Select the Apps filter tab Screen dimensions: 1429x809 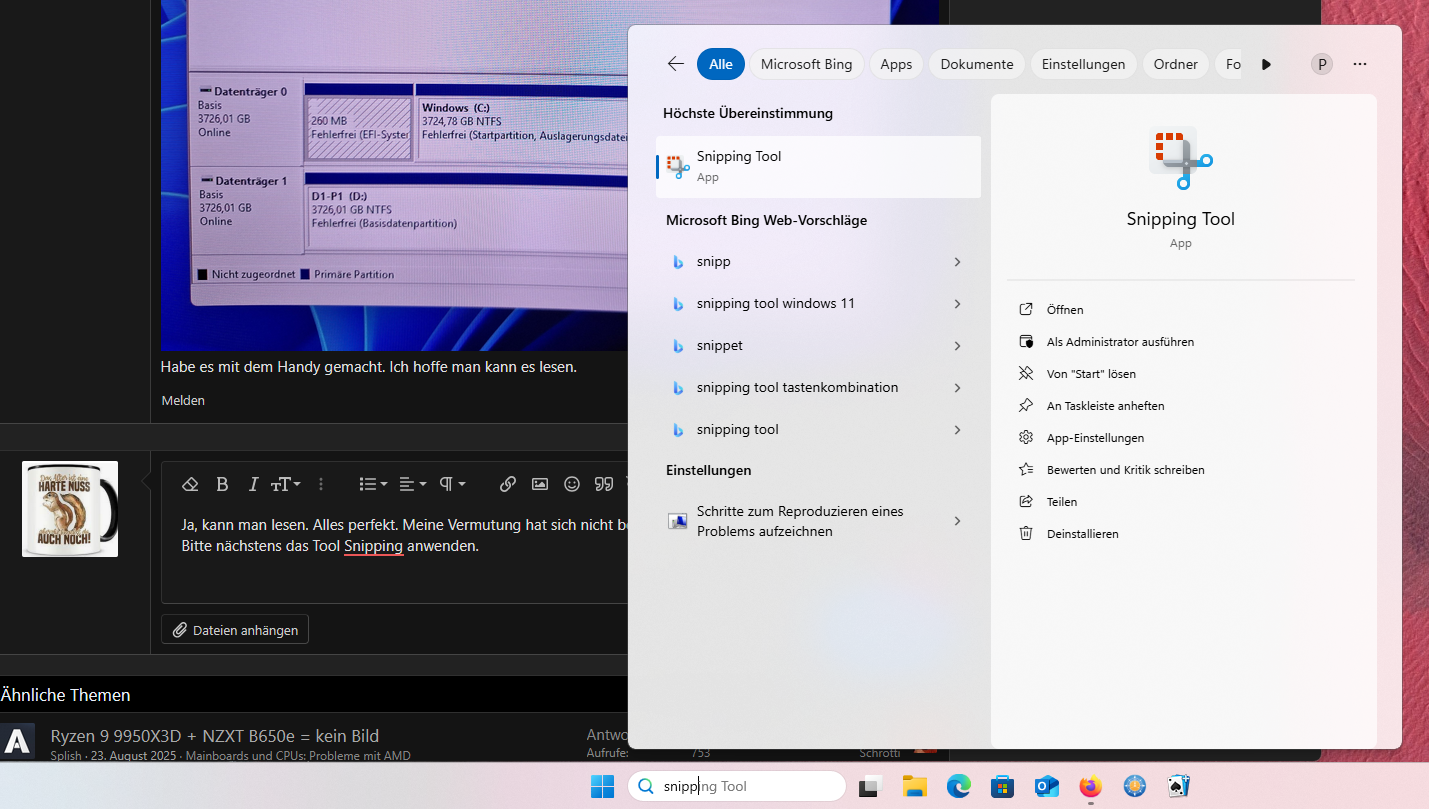click(x=896, y=64)
